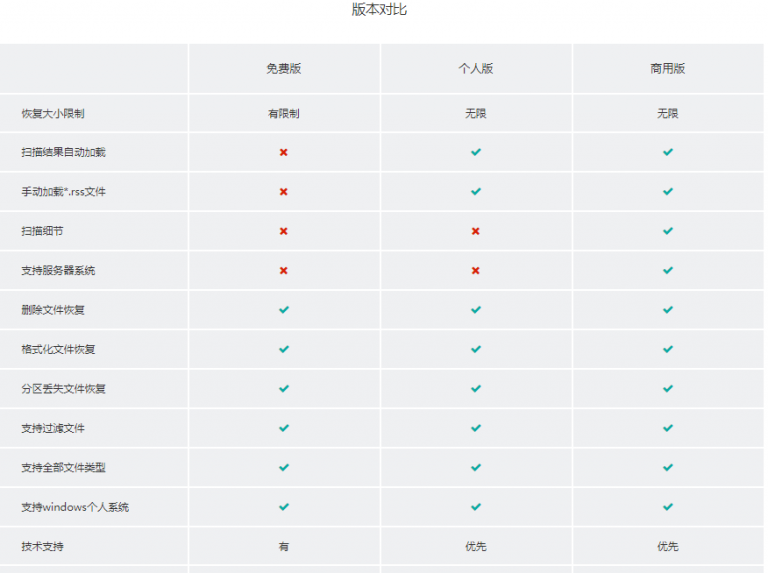Click the 恢复大小限制 row label
The image size is (768, 573).
52,114
